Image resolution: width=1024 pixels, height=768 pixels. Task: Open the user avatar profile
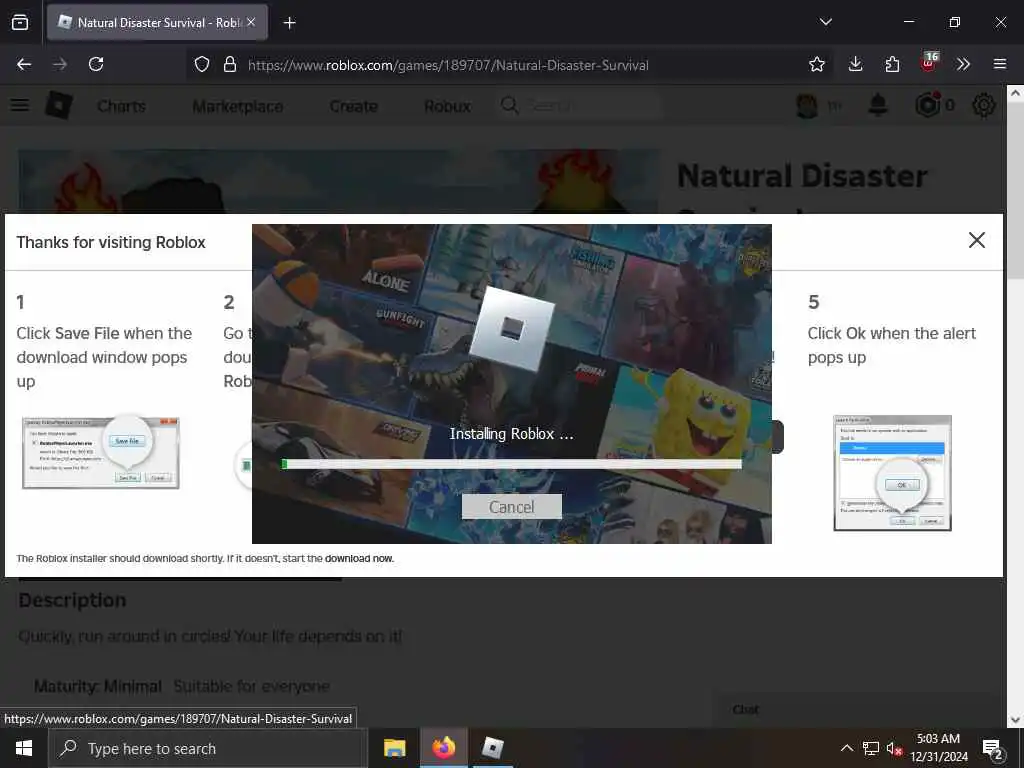click(807, 105)
